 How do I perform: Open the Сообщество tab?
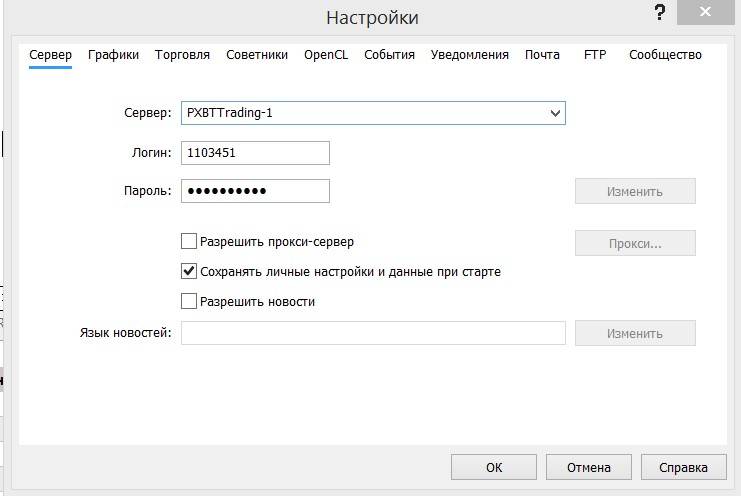(665, 55)
